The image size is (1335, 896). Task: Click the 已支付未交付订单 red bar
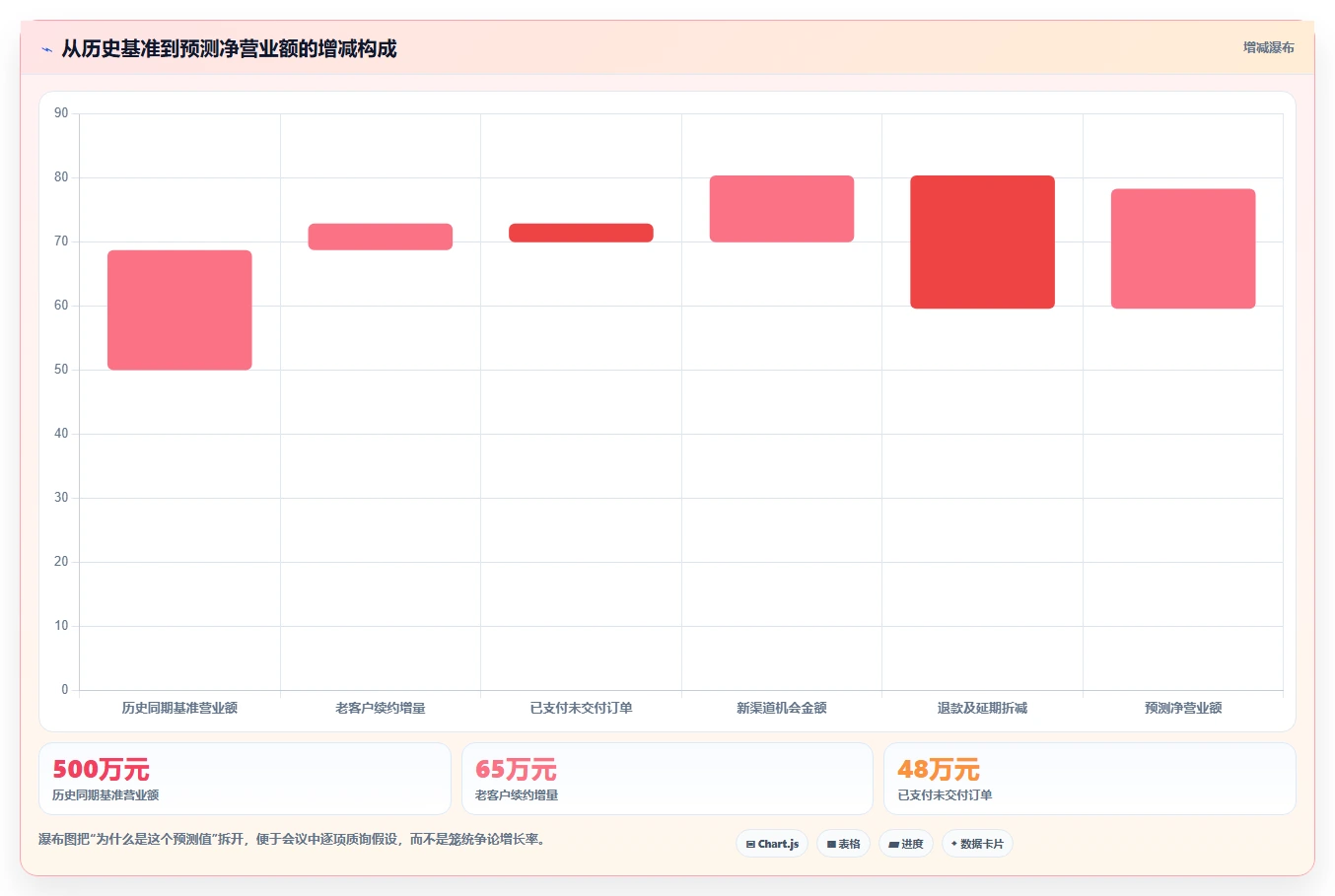(581, 233)
